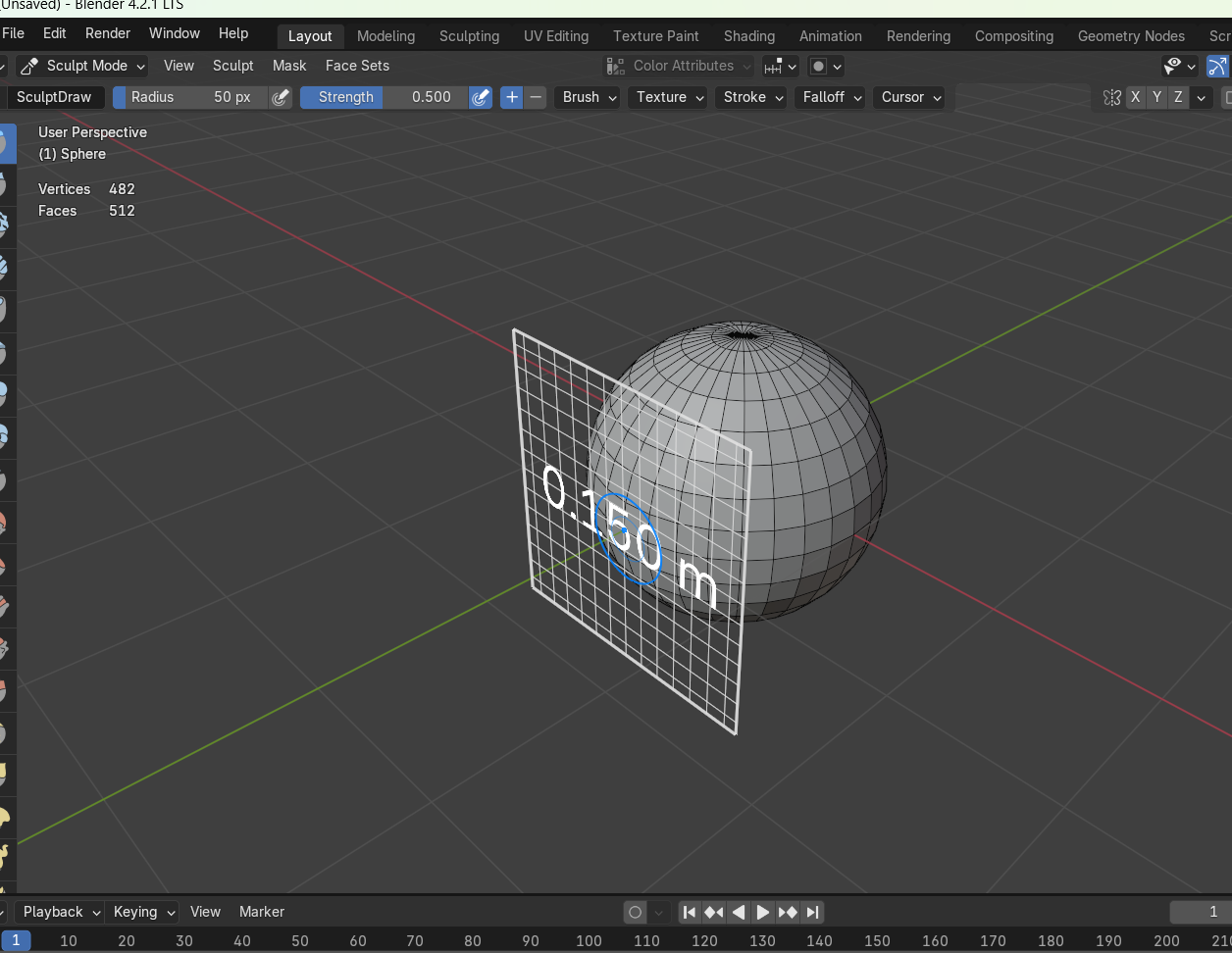
Task: Open the Window menu
Action: (175, 33)
